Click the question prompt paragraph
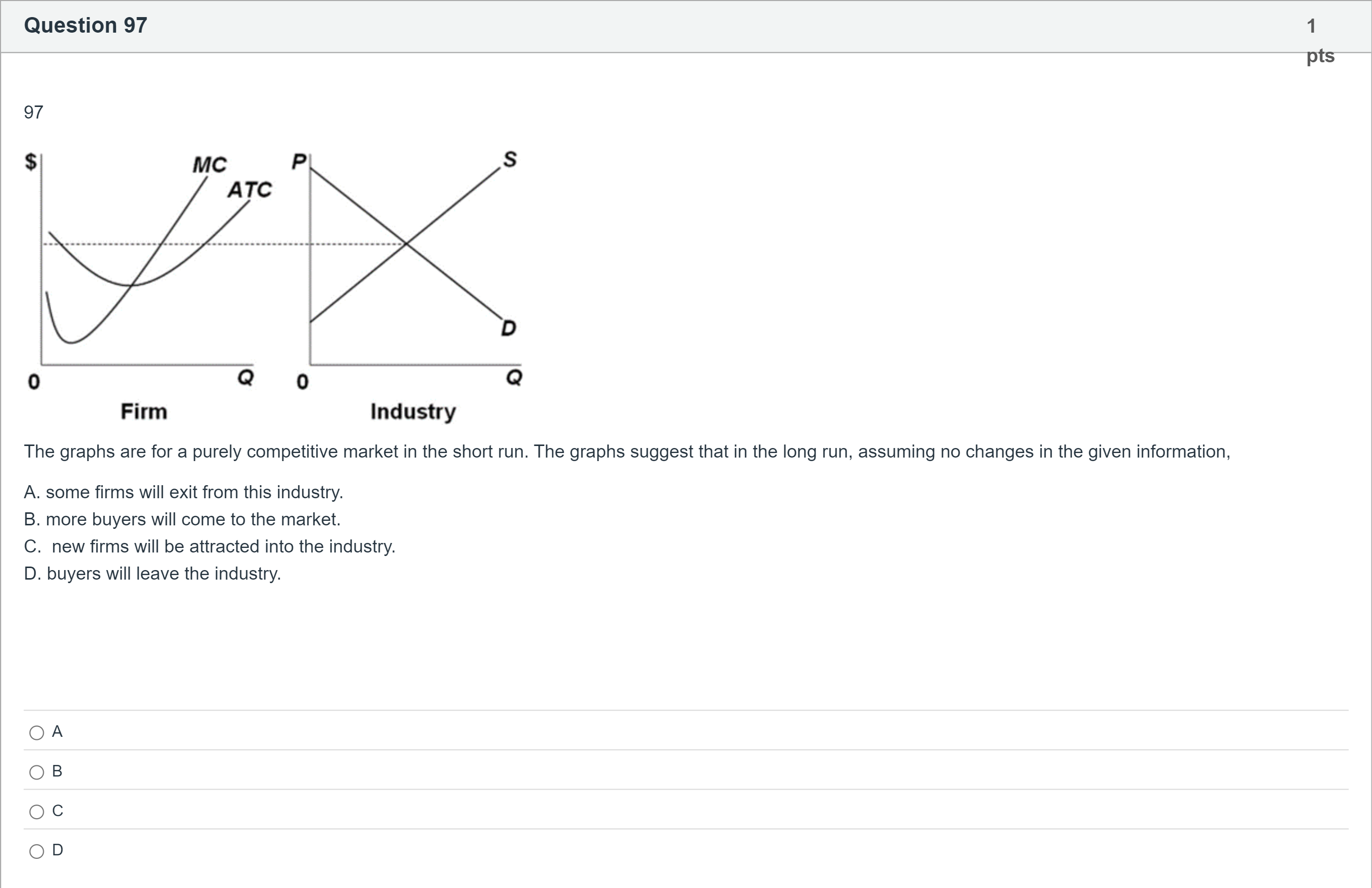The height and width of the screenshot is (888, 1372). [627, 452]
